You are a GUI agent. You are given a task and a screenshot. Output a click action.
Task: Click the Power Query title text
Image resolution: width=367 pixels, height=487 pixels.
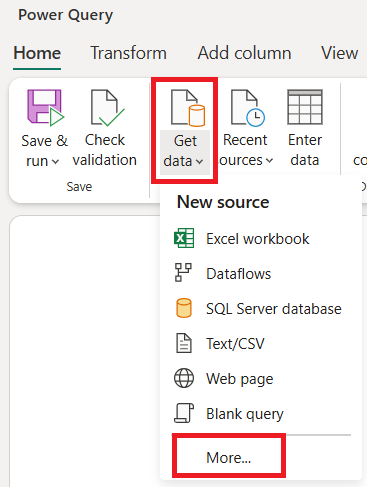(65, 15)
